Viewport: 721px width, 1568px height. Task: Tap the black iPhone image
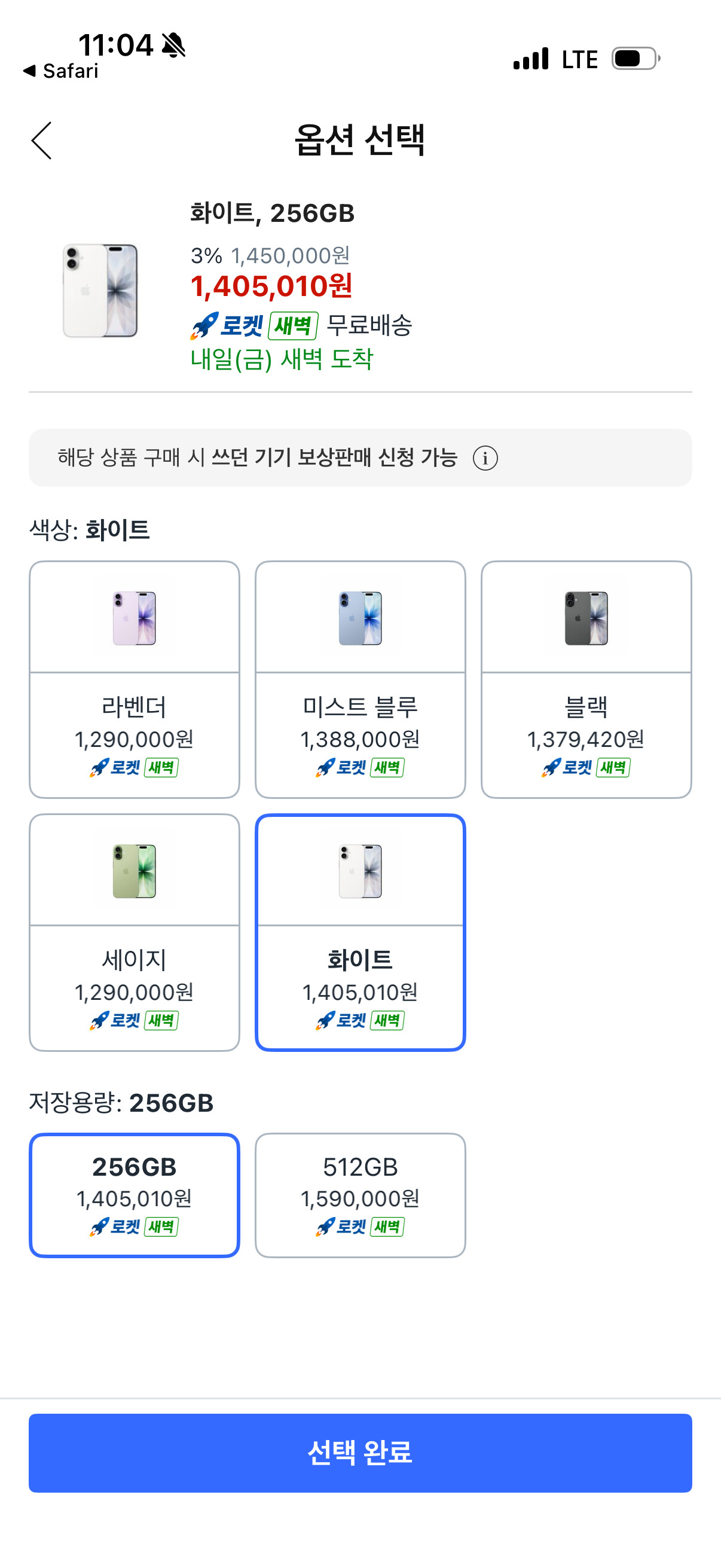tap(586, 618)
